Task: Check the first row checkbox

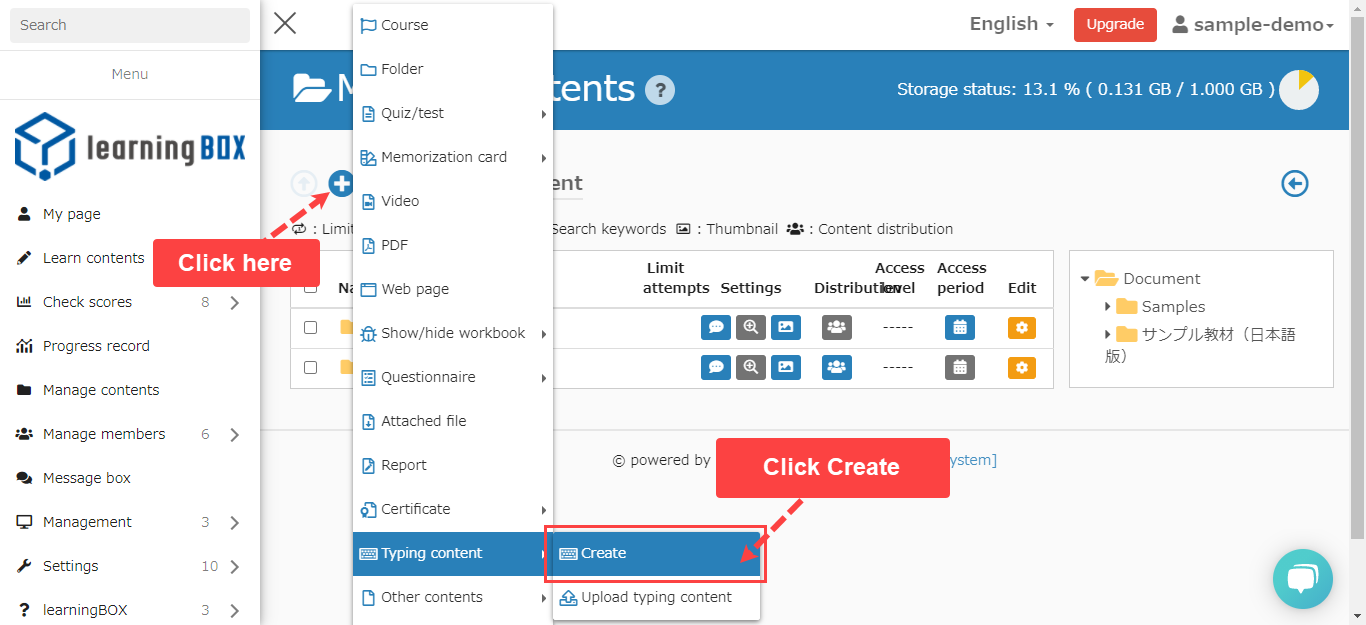Action: (311, 327)
